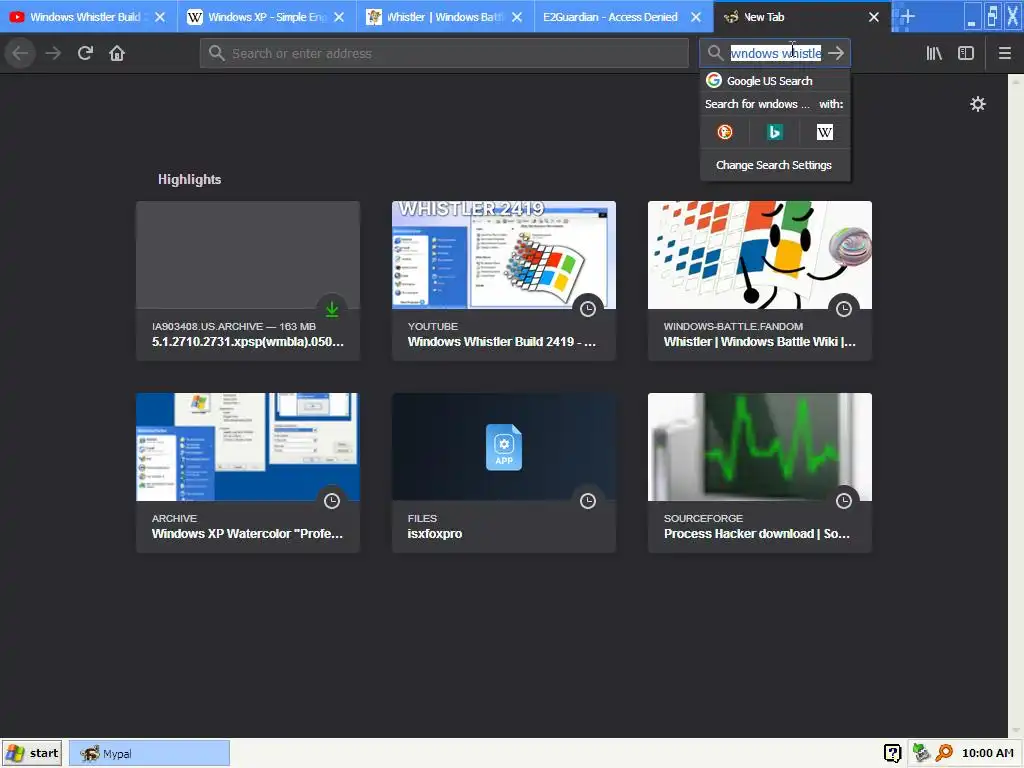This screenshot has height=768, width=1024.
Task: Open the Windows XP Watercolor archive thumbnail
Action: pos(248,447)
